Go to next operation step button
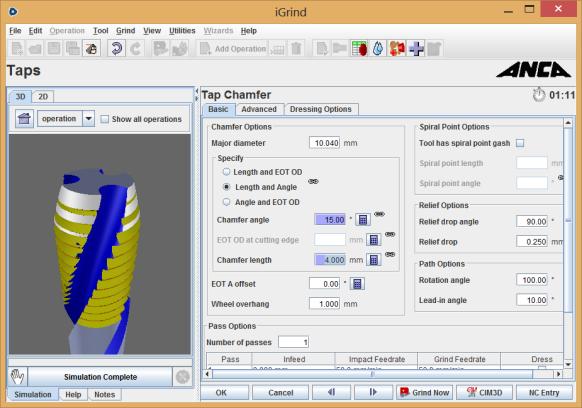Screen dimensions: 582x408 (x=373, y=392)
